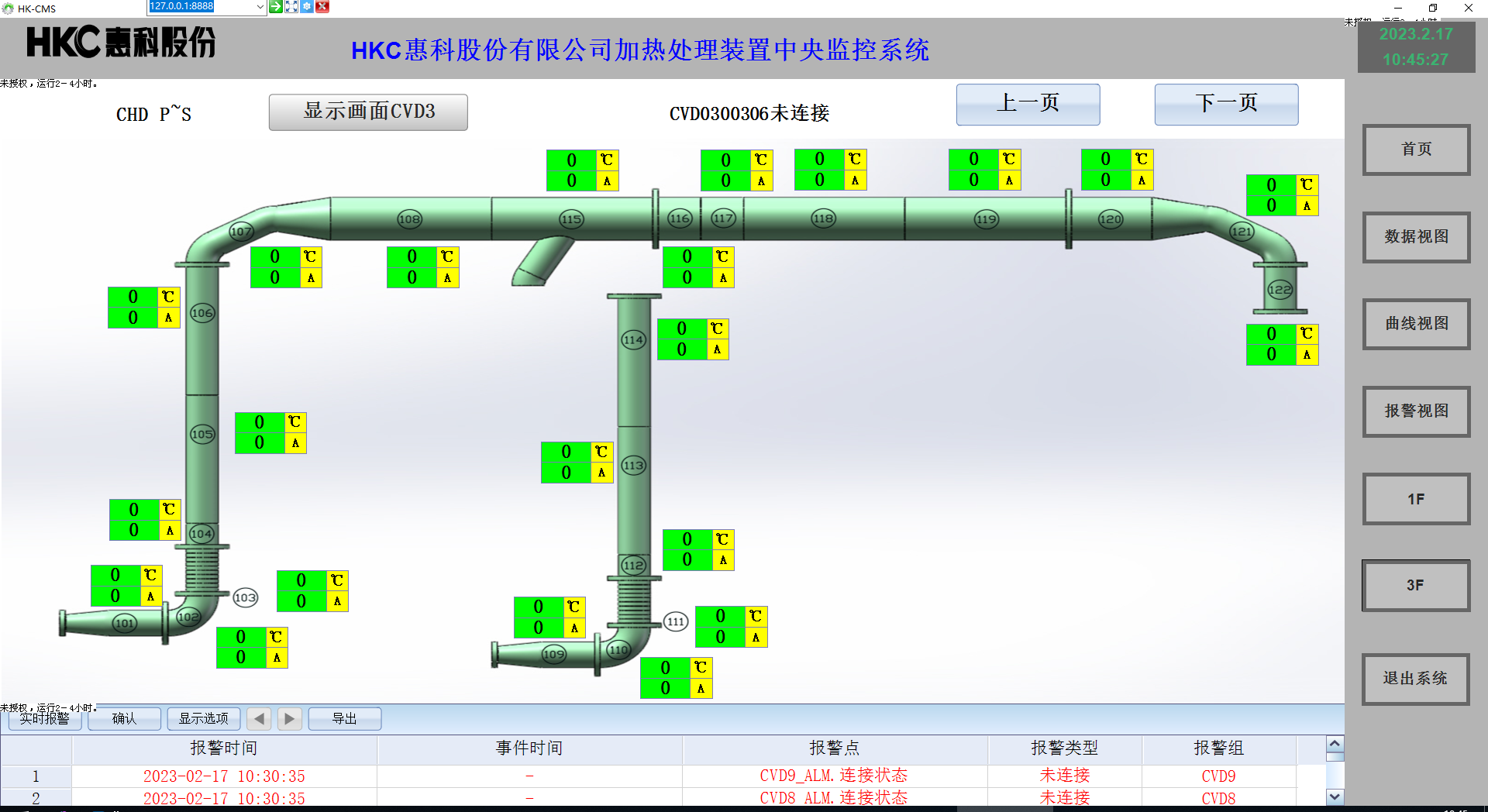Image resolution: width=1488 pixels, height=812 pixels.
Task: Click the 显示画面CVD3 button
Action: click(x=368, y=112)
